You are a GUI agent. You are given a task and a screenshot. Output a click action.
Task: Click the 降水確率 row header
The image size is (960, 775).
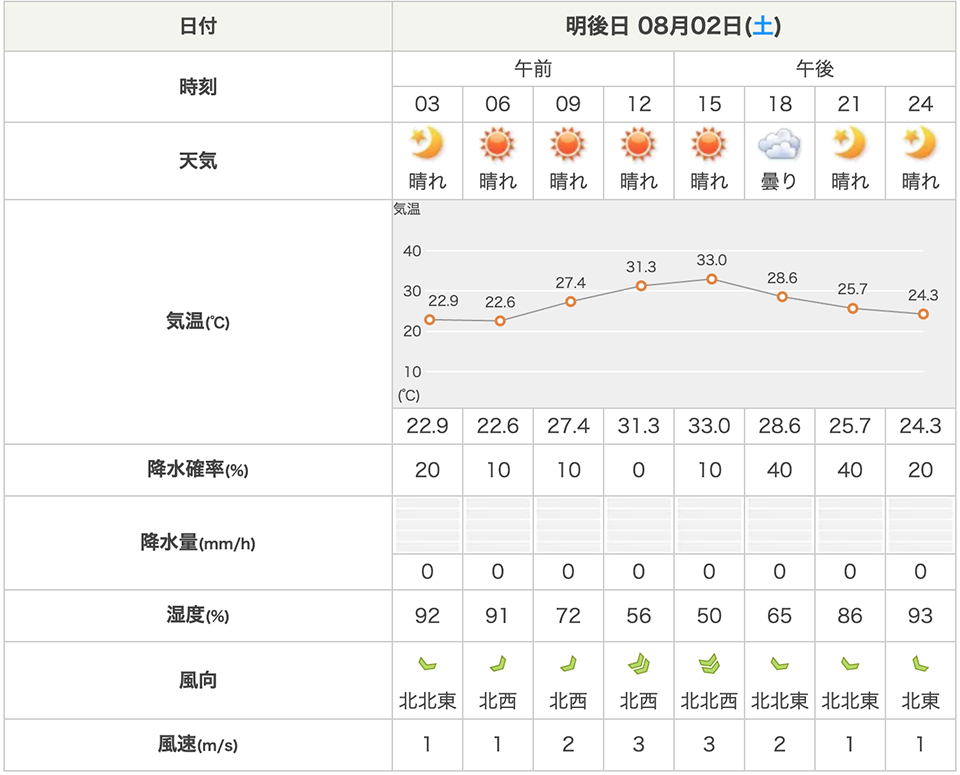point(198,470)
